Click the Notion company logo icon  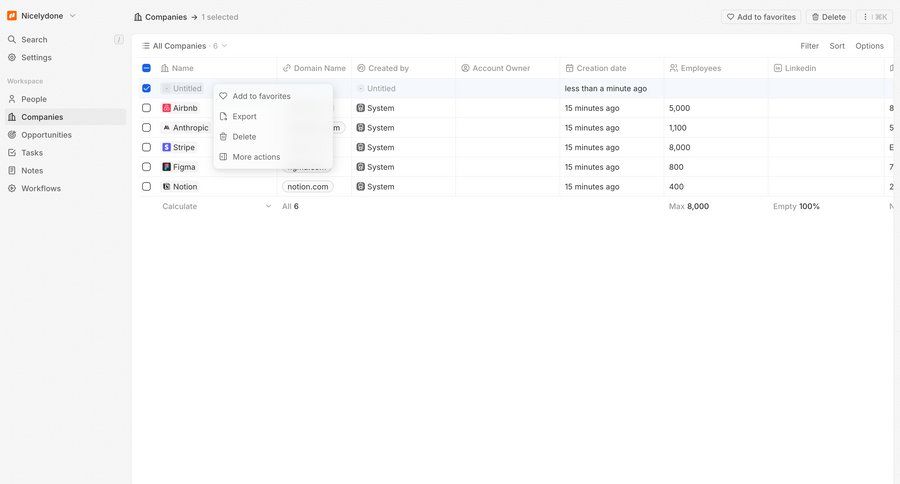pos(166,187)
